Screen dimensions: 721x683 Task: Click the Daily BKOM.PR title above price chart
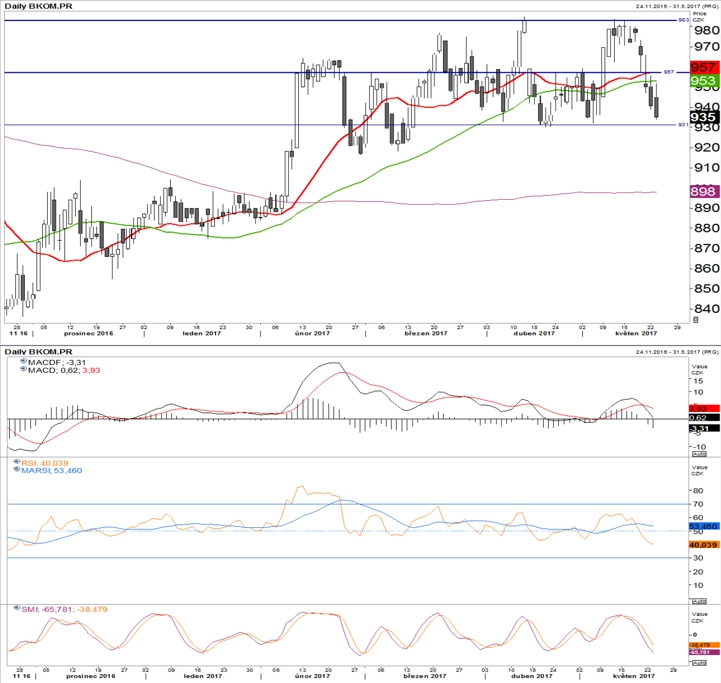click(x=38, y=6)
